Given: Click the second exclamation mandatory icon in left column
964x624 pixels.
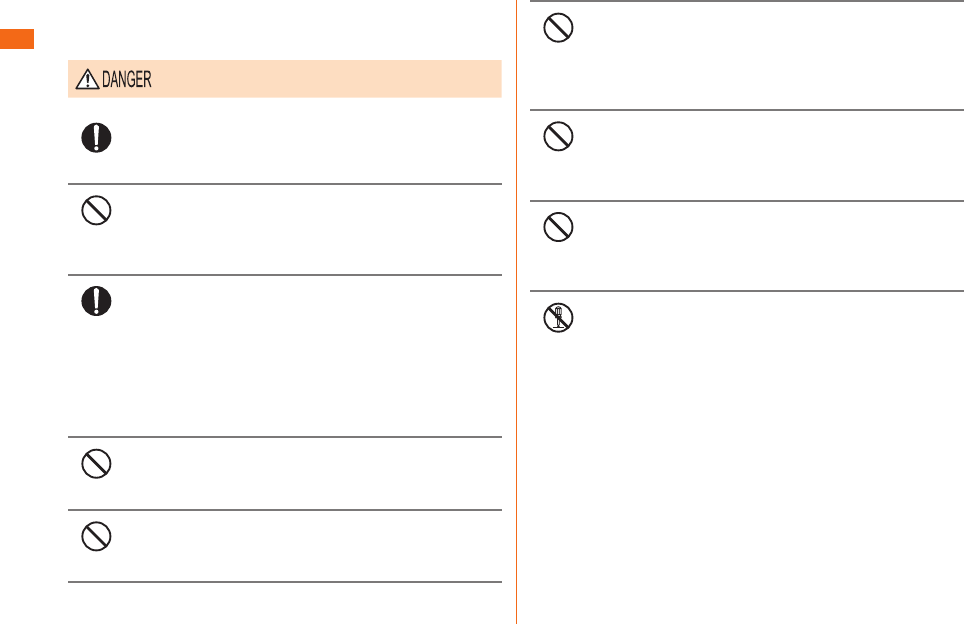Looking at the screenshot, I should coord(97,301).
